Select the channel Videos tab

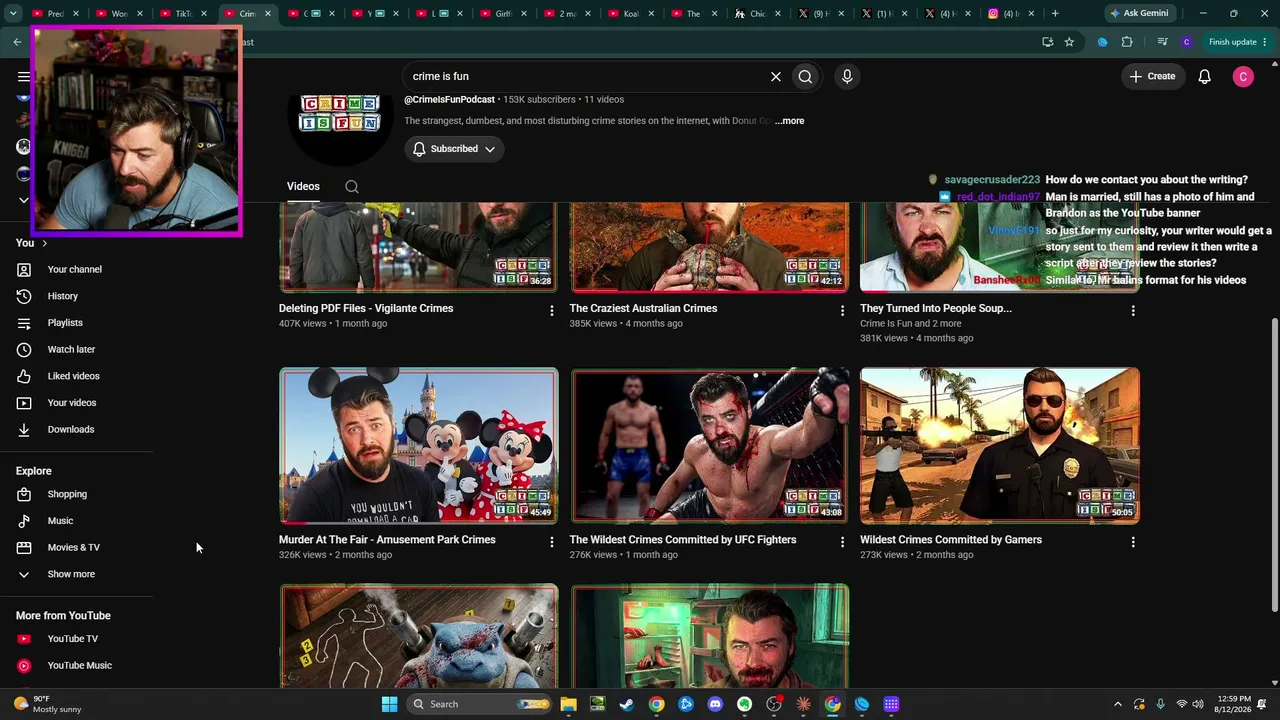click(303, 186)
